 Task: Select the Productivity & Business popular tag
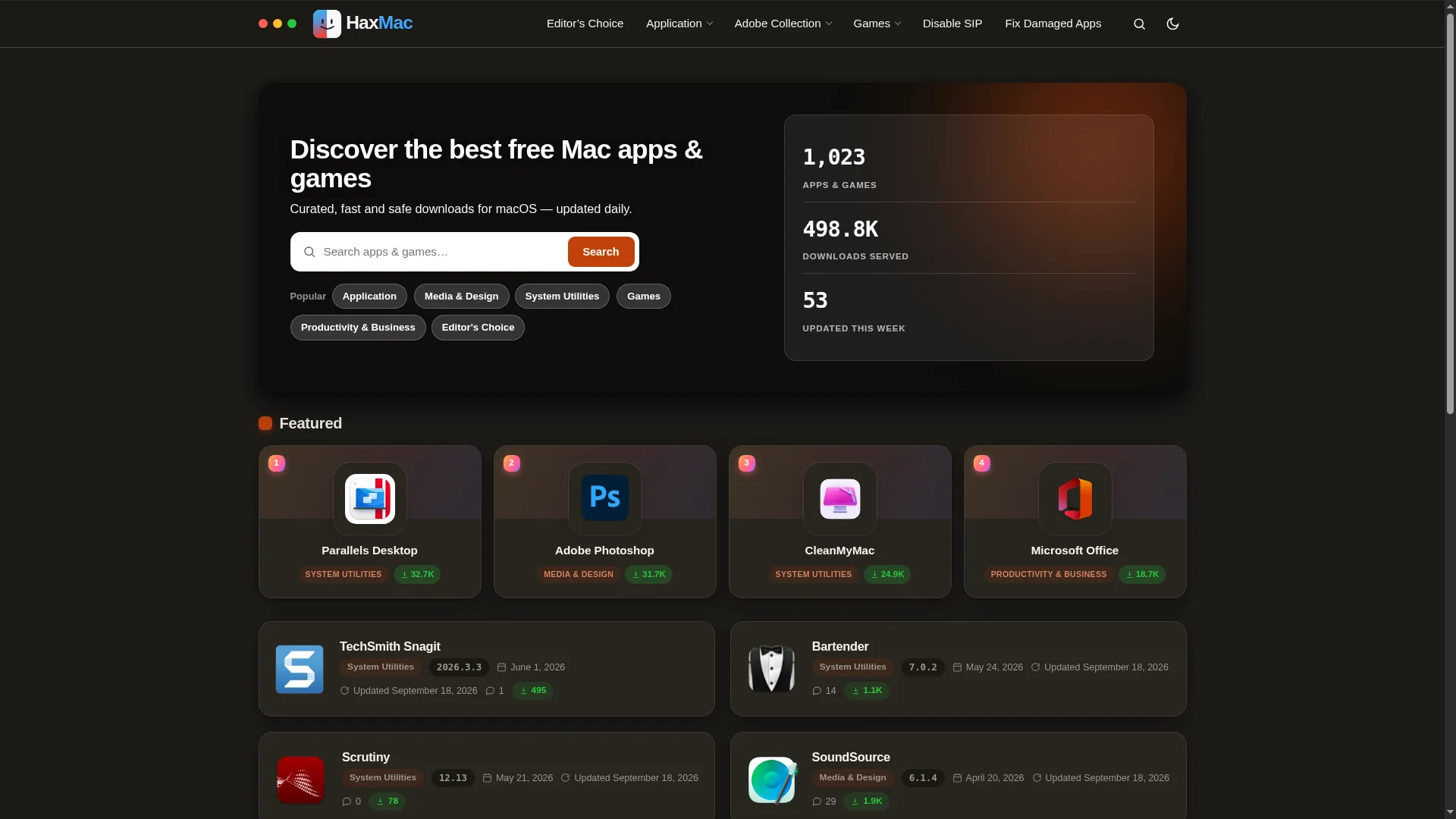358,328
